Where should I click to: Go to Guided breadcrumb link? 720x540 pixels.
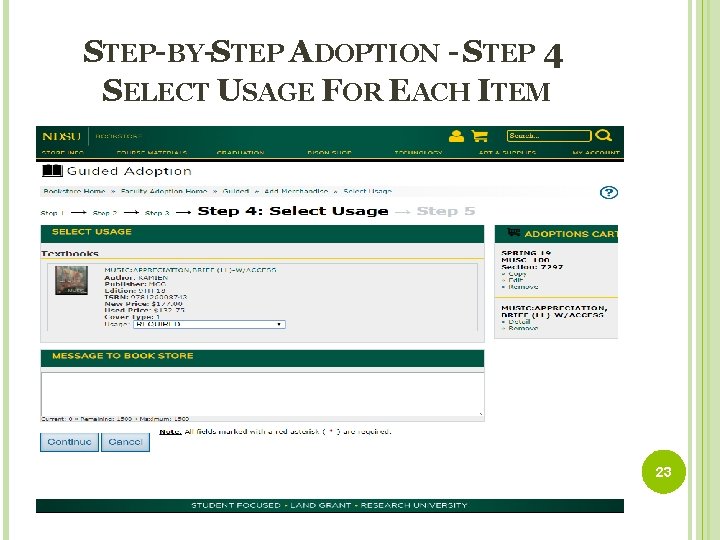point(236,191)
